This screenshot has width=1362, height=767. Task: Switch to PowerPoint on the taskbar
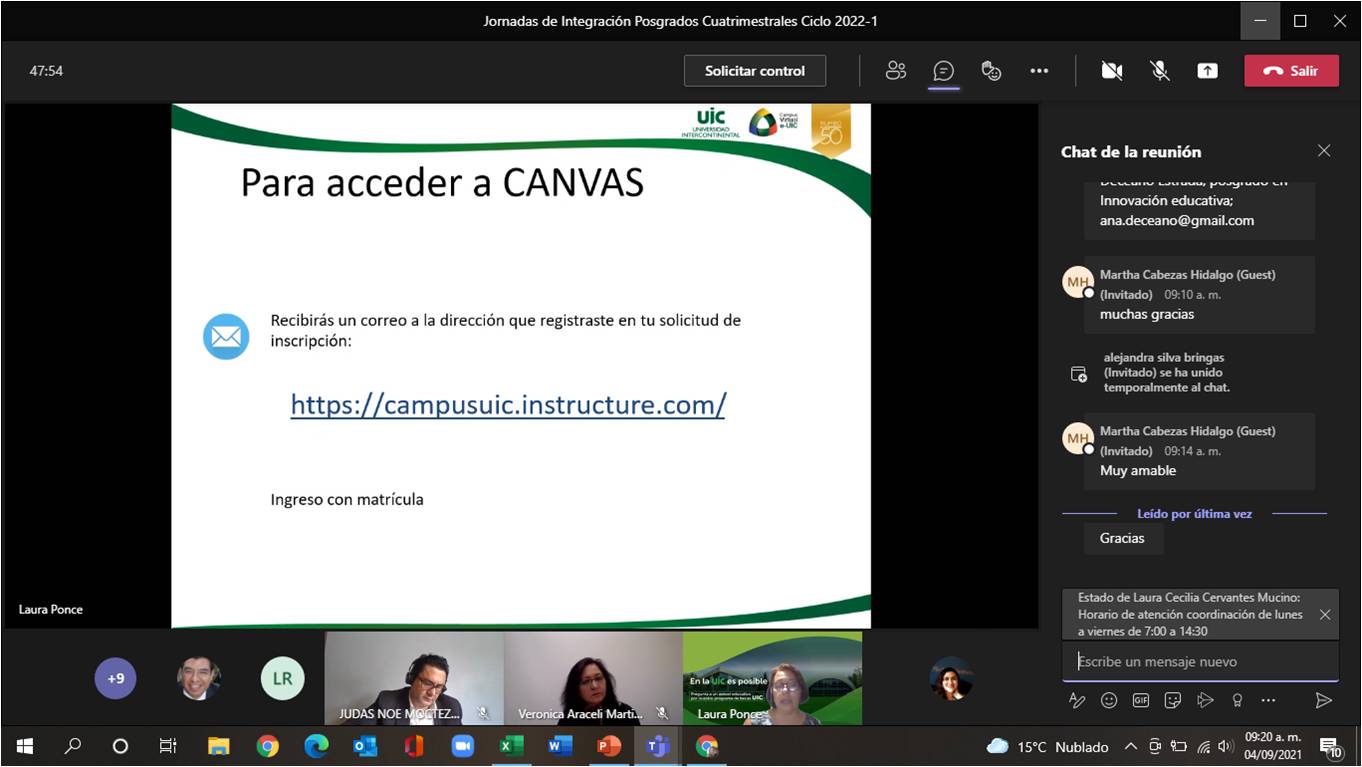click(608, 746)
